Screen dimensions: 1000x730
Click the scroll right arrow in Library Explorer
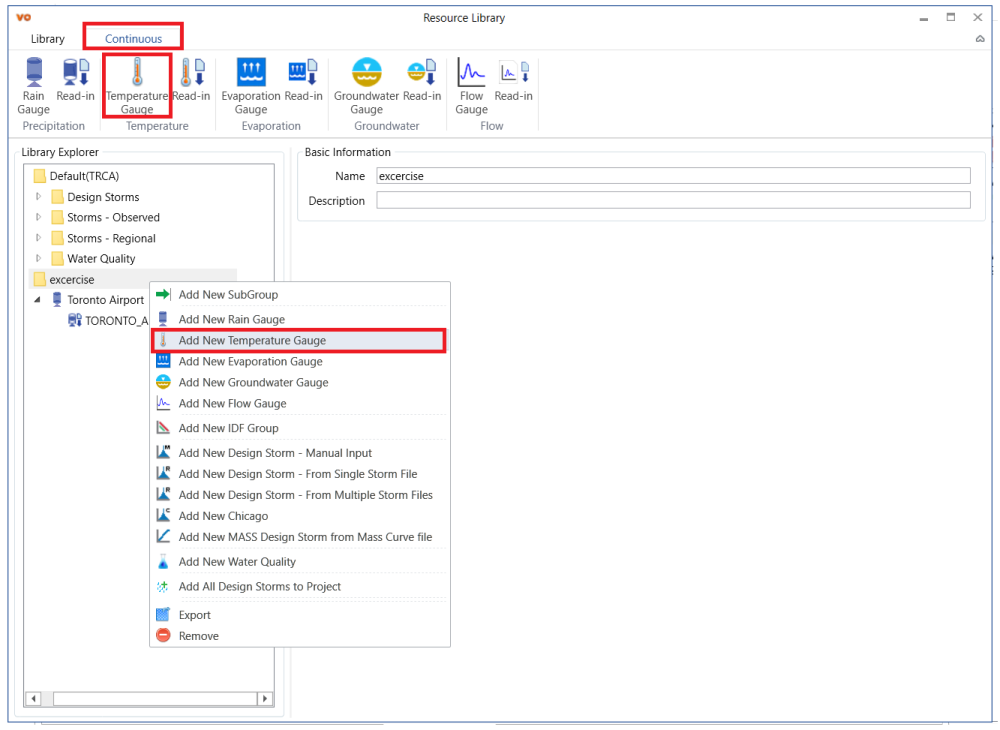pyautogui.click(x=265, y=699)
